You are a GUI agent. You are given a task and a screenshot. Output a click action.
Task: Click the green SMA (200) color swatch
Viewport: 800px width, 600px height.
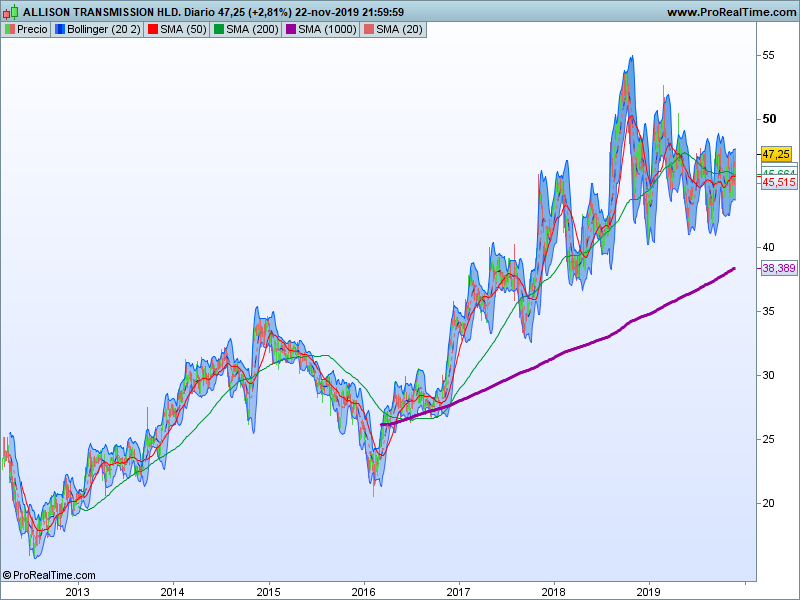[x=219, y=30]
